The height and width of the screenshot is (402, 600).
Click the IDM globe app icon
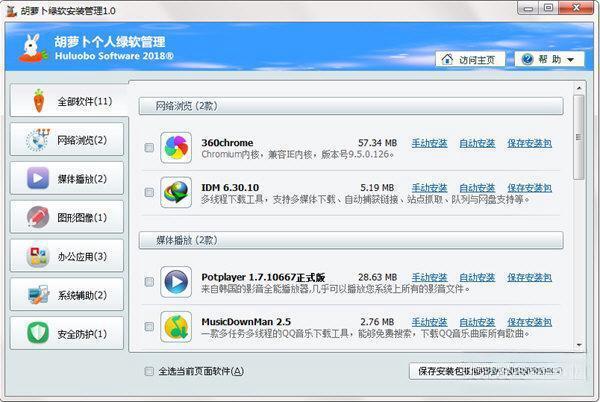pos(176,192)
